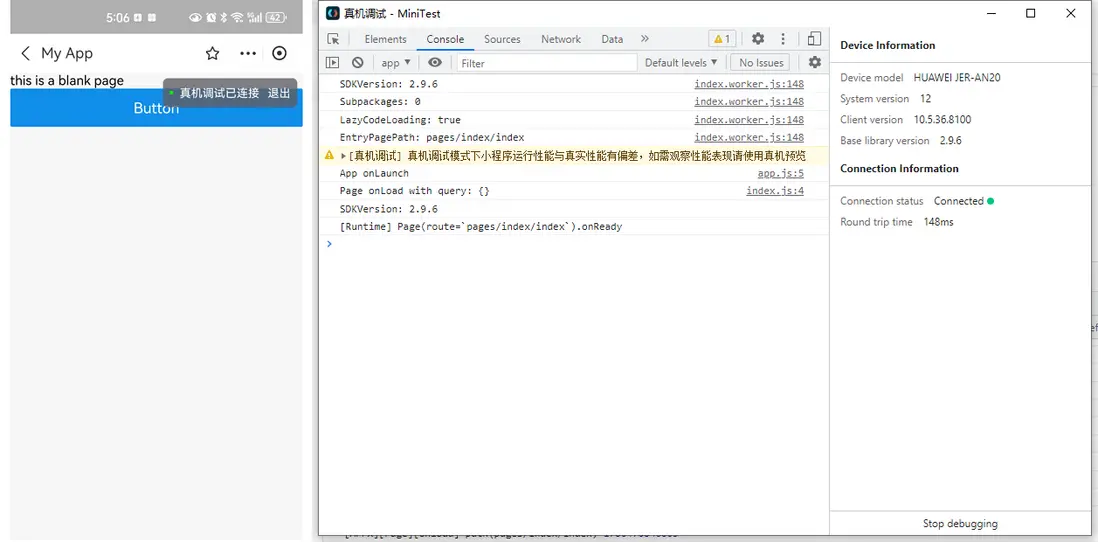Viewport: 1098px width, 542px height.
Task: Select the device model value HUAWEI JER-AN20
Action: point(957,78)
